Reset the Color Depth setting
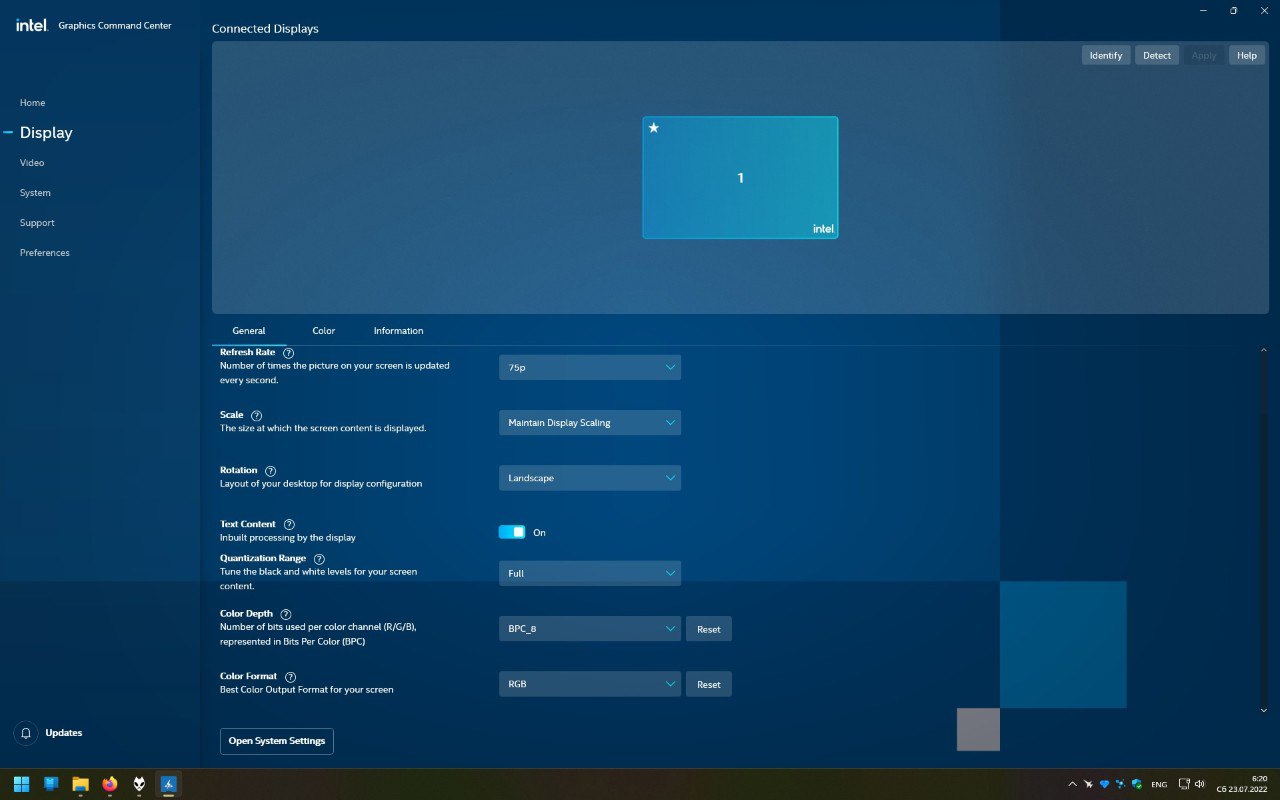The width and height of the screenshot is (1280, 800). click(709, 629)
